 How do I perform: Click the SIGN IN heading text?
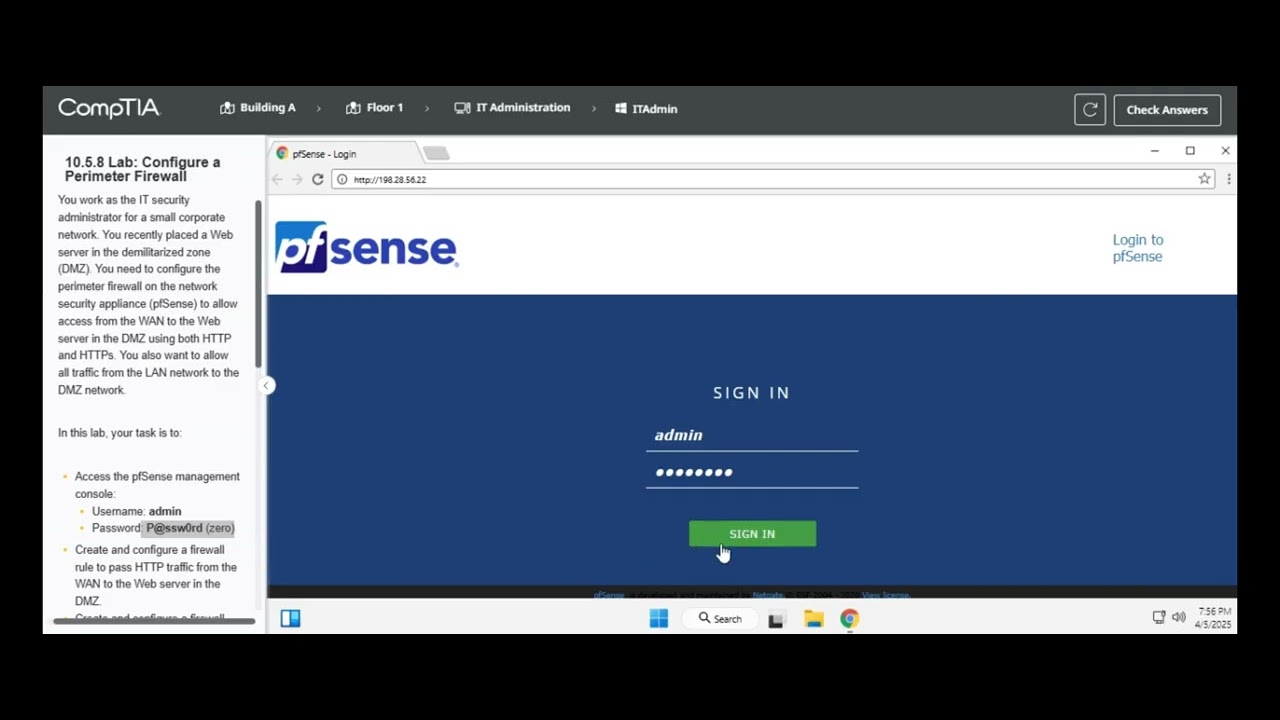click(x=752, y=393)
